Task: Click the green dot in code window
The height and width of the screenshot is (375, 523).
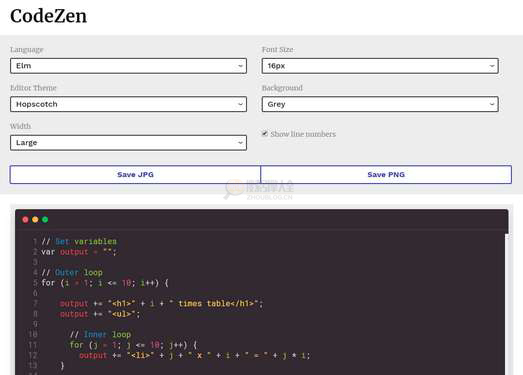Action: tap(45, 220)
